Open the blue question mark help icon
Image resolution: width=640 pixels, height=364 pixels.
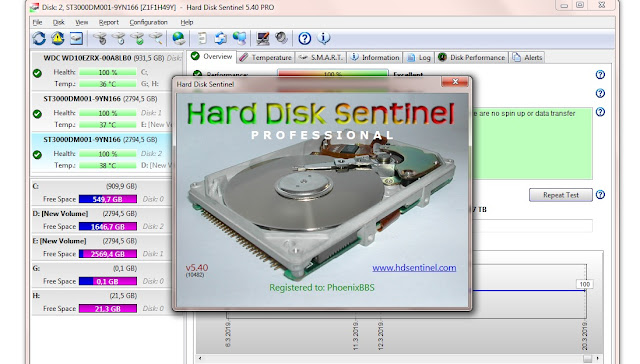(x=304, y=38)
